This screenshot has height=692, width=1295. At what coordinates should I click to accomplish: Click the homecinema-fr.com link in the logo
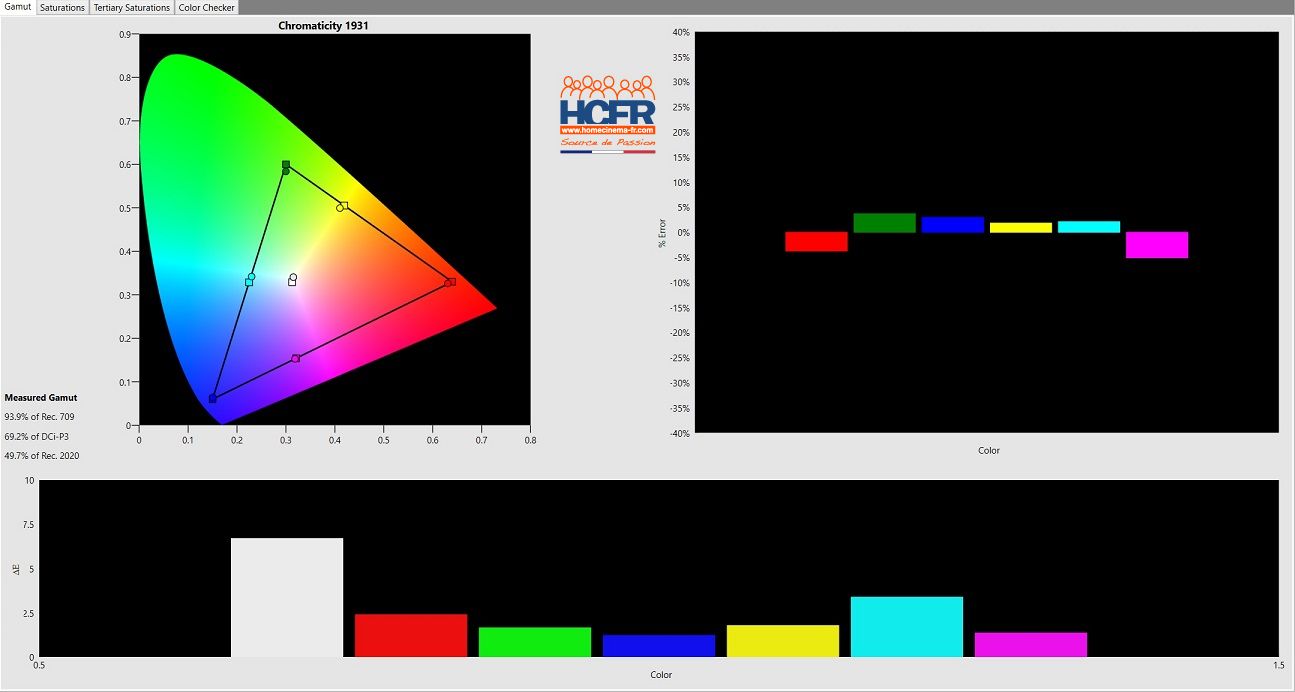607,130
